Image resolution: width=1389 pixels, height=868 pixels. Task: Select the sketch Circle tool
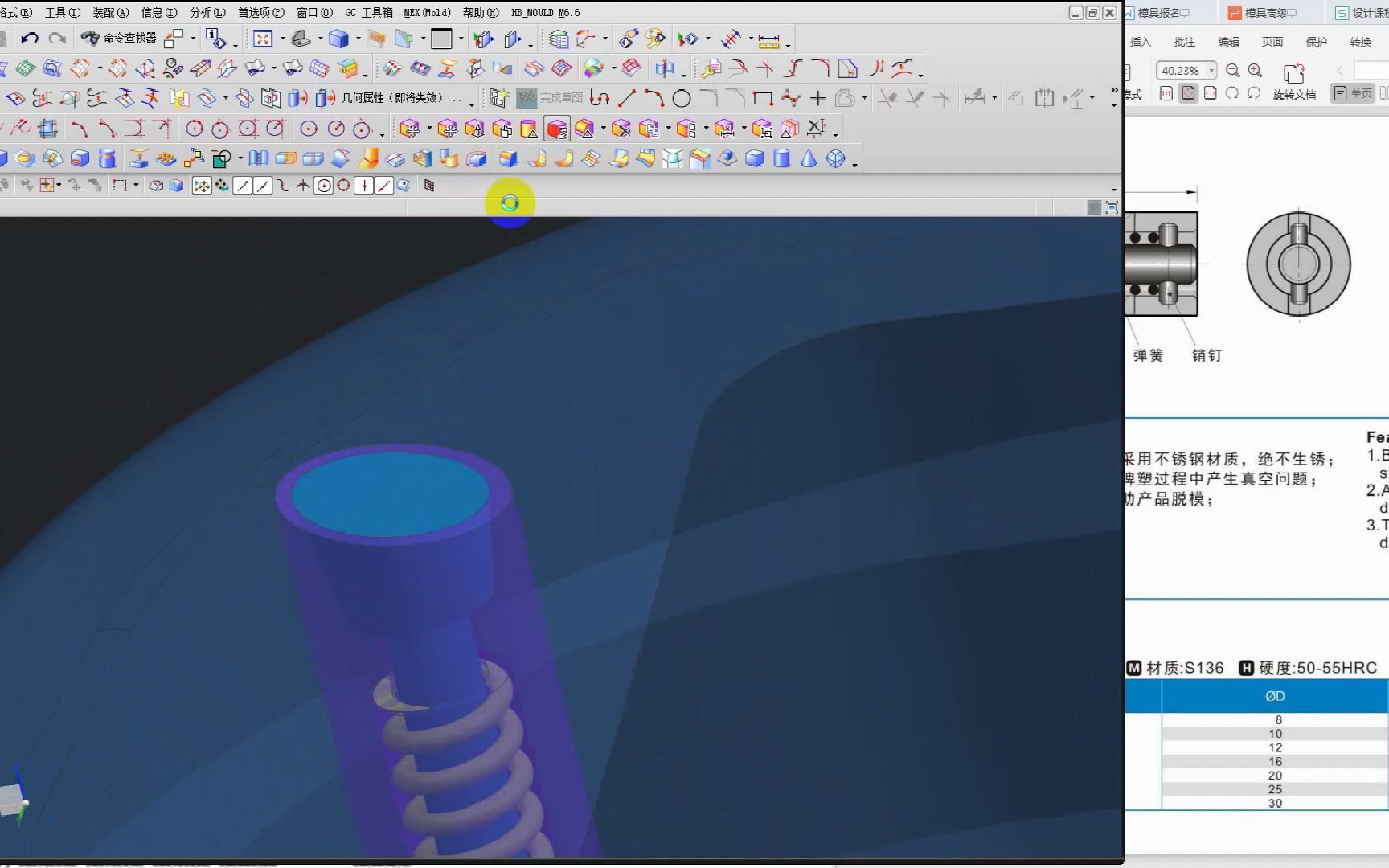(x=680, y=98)
